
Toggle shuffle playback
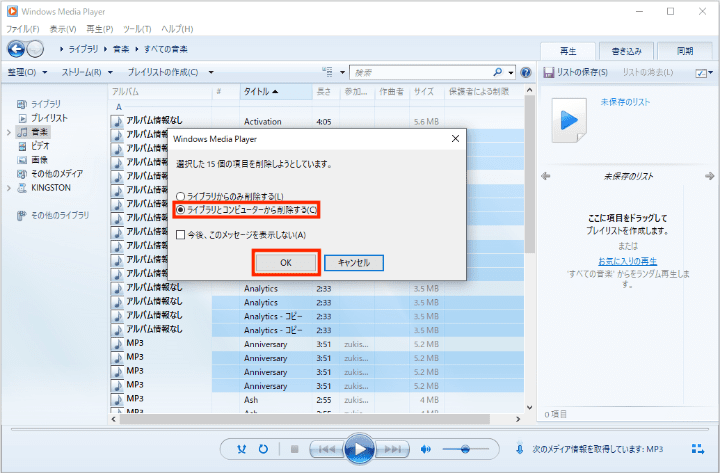pos(242,449)
